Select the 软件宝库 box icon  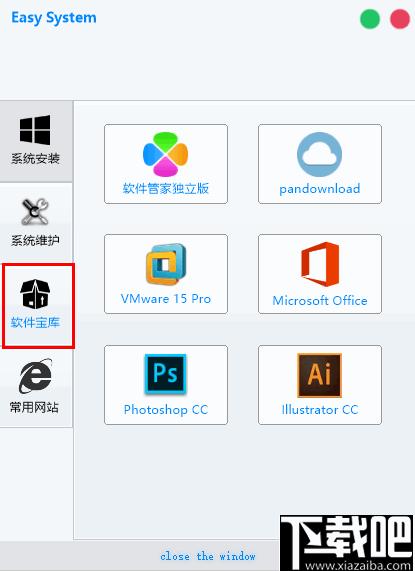(x=35, y=294)
